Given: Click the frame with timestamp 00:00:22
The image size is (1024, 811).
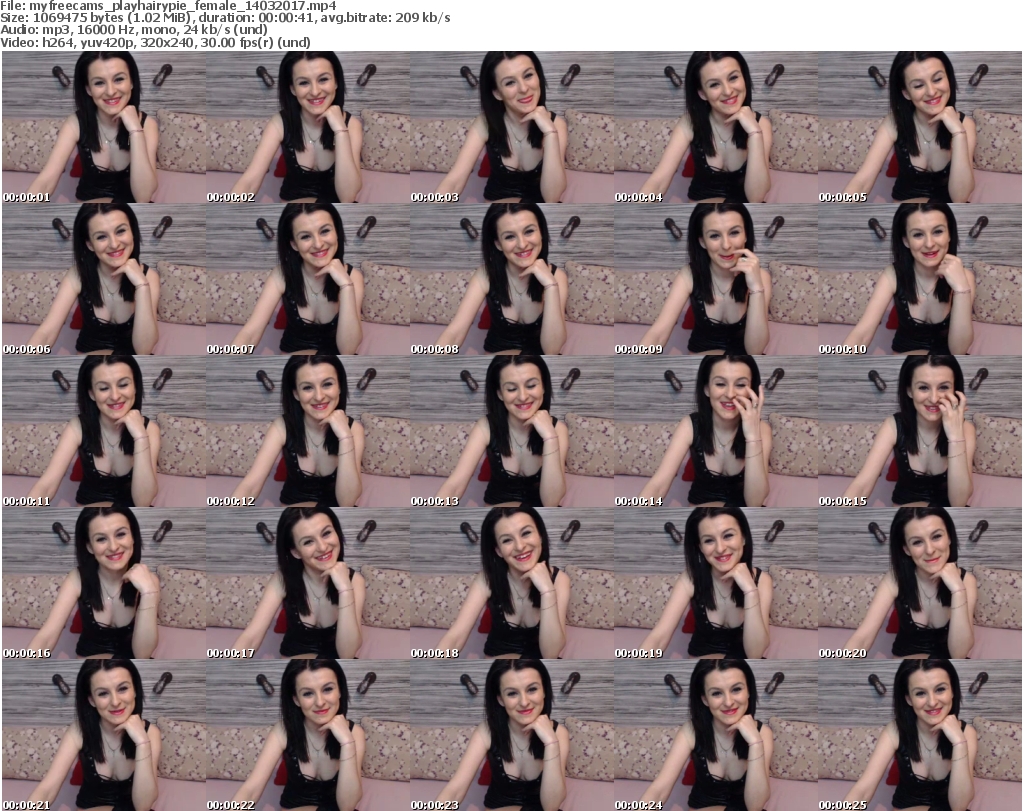Looking at the screenshot, I should coord(308,735).
